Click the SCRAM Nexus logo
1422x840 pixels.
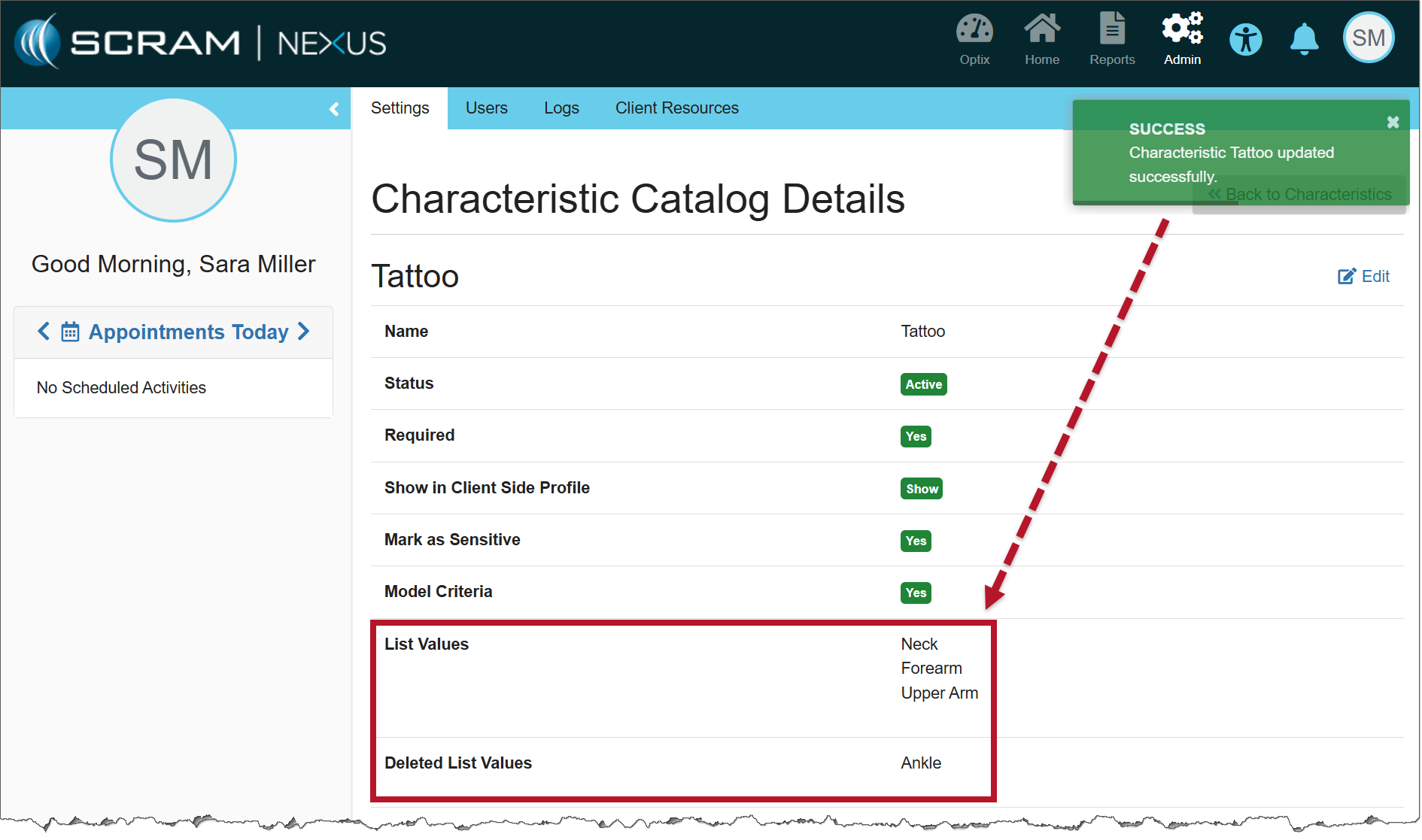tap(200, 42)
